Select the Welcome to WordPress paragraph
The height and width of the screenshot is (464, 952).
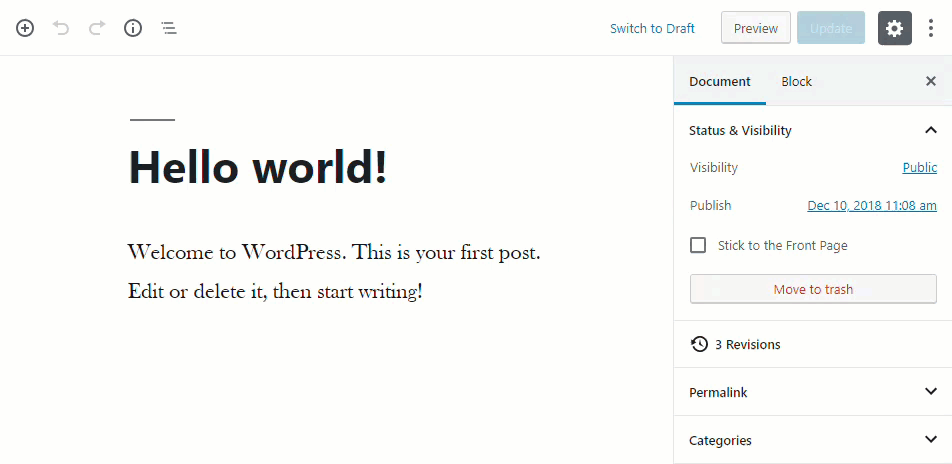coord(334,271)
